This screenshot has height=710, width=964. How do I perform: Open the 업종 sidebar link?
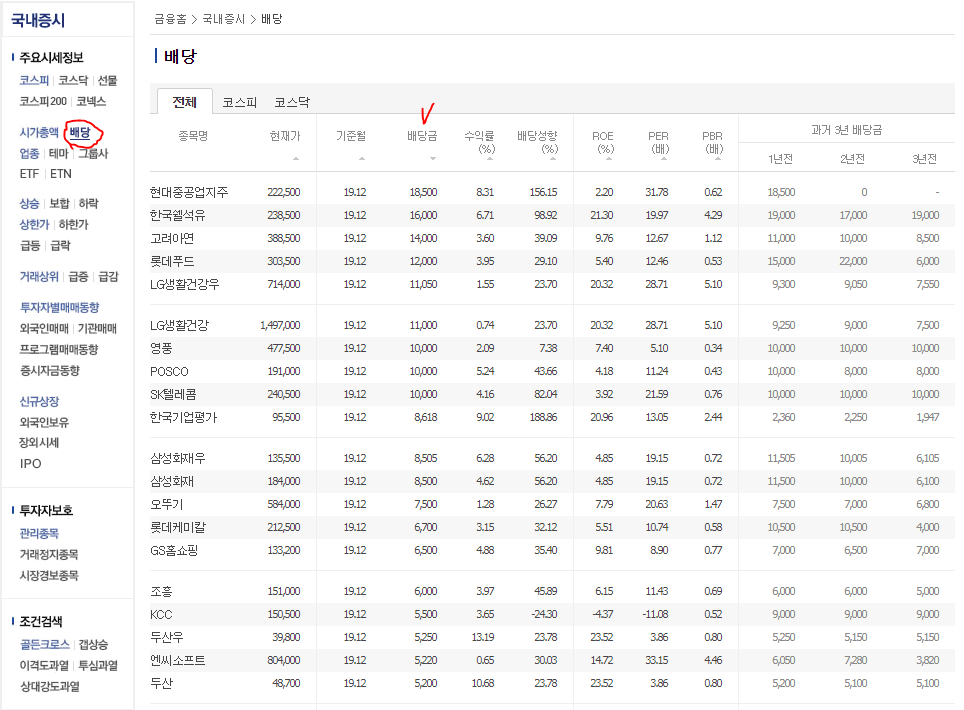[x=29, y=154]
